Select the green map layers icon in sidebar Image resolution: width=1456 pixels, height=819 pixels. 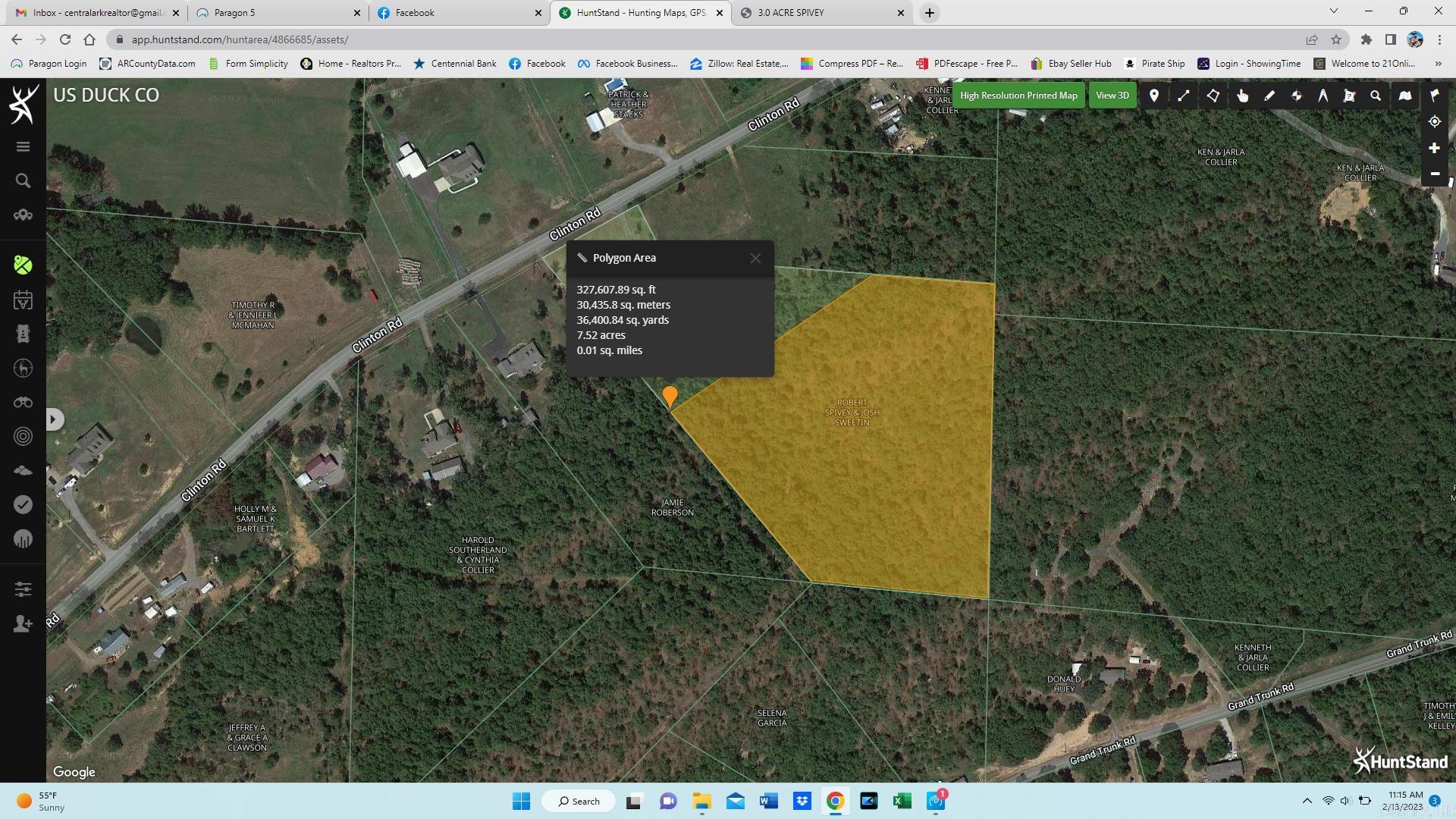coord(23,265)
